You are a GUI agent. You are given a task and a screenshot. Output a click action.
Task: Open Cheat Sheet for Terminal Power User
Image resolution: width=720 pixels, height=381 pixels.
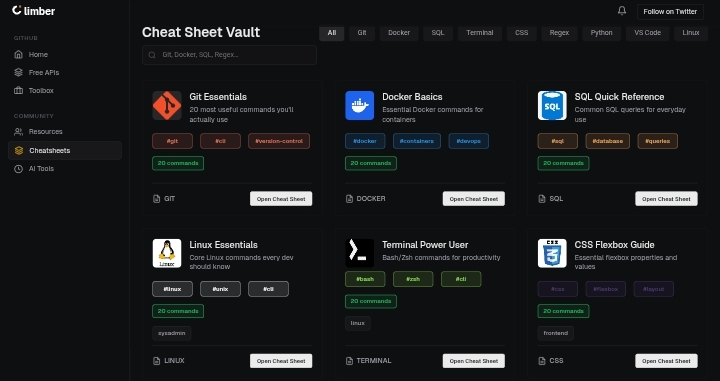[473, 361]
